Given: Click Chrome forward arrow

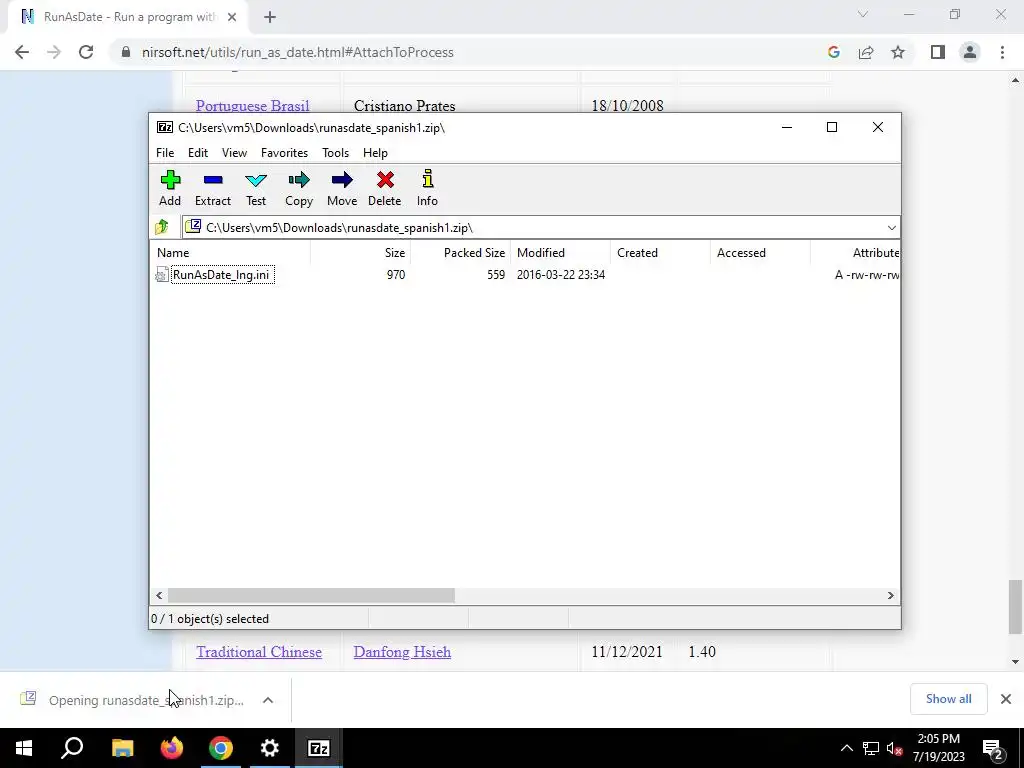Looking at the screenshot, I should [x=54, y=52].
